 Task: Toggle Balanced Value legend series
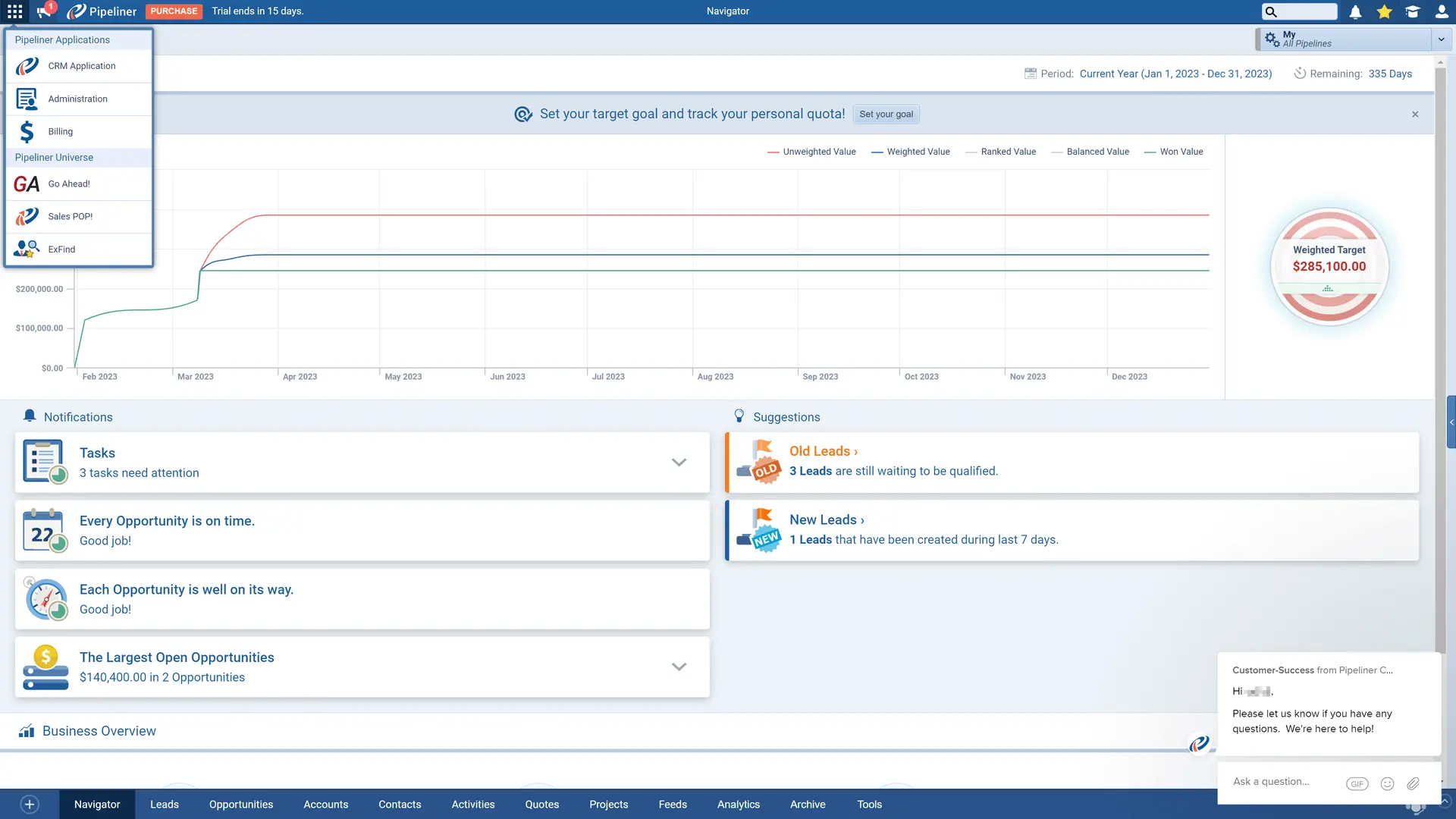[1090, 152]
